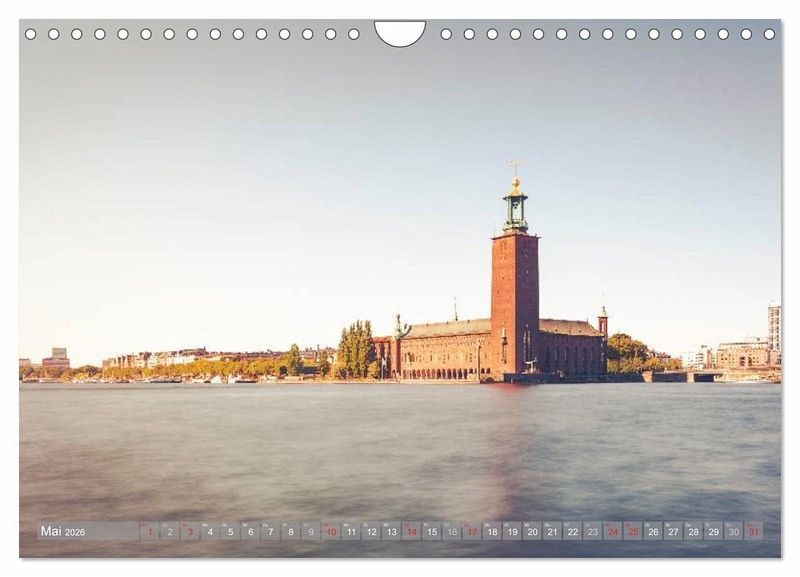Select day 1 on the calendar strip
This screenshot has height=577, width=800.
click(149, 532)
